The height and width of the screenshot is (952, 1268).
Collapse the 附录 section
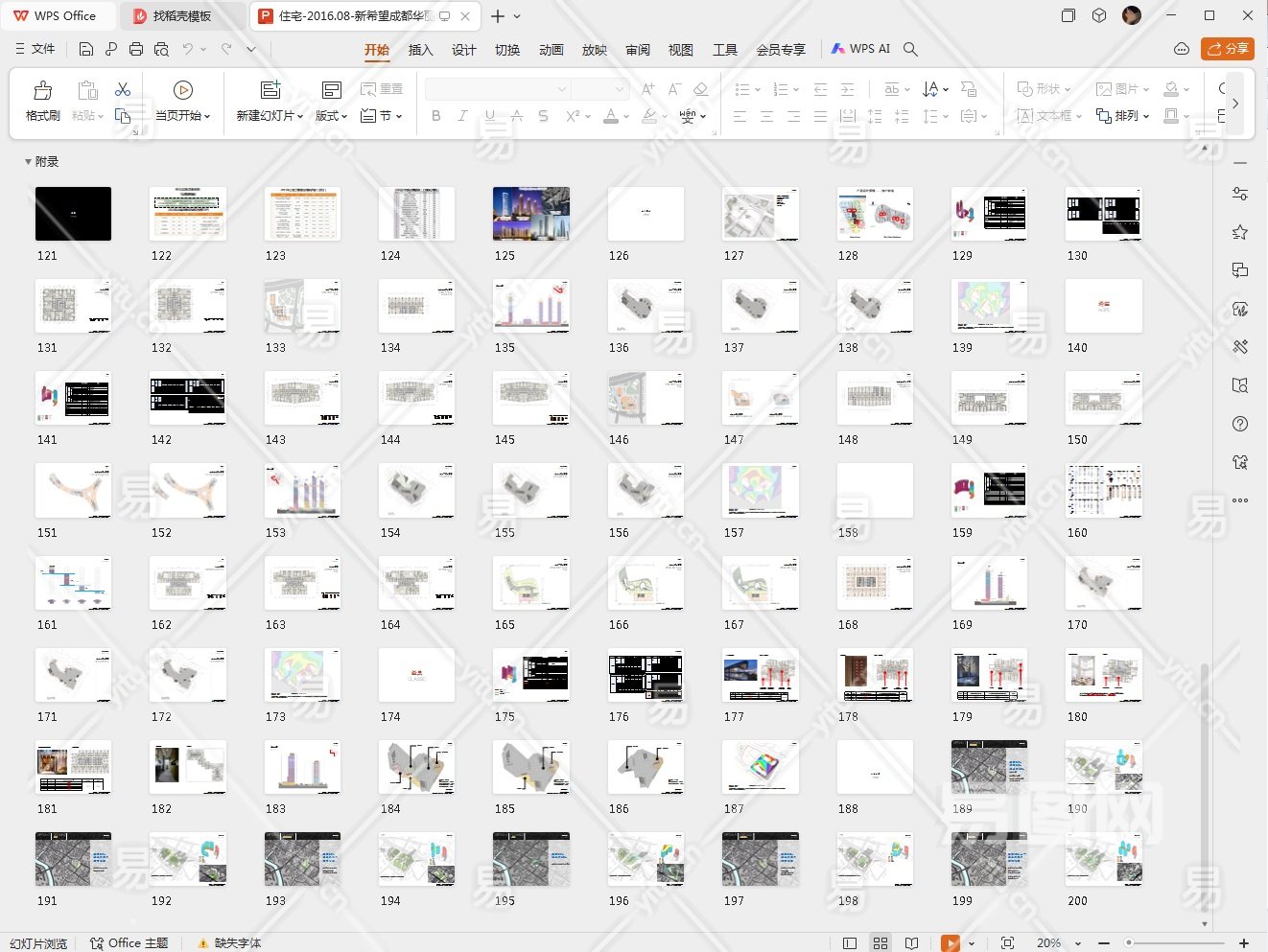point(28,162)
